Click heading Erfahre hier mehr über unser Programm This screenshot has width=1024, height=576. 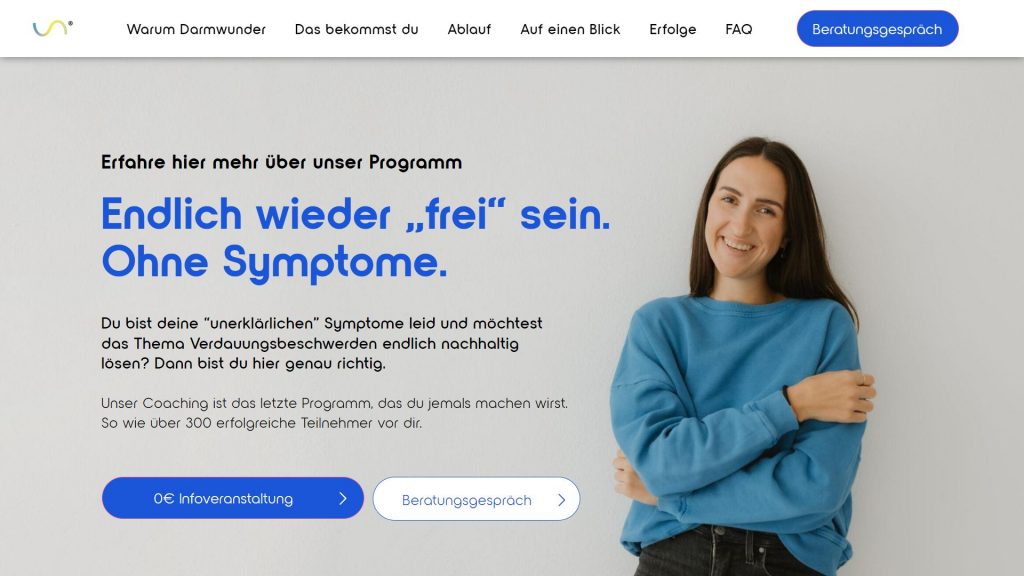tap(281, 162)
